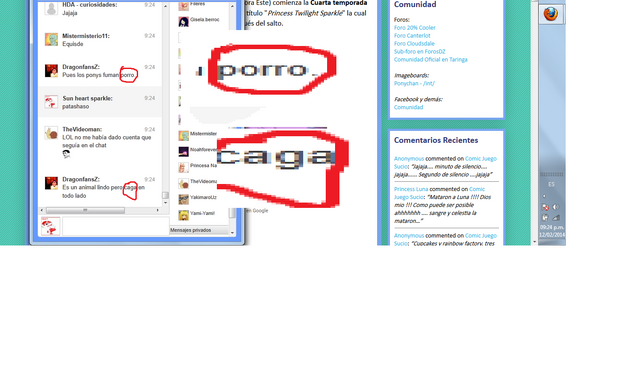Select Yami-Yami avatar in the user list
Screen dimensions: 640x391
184,215
